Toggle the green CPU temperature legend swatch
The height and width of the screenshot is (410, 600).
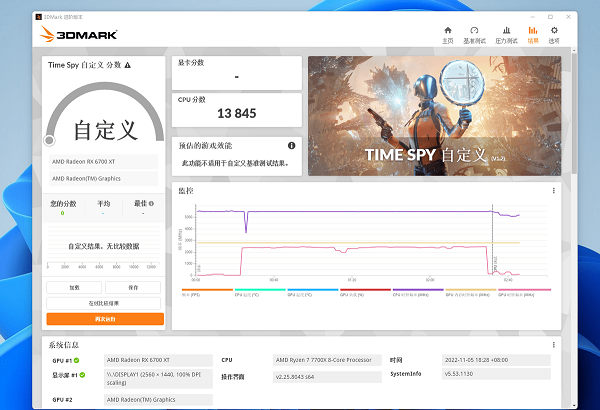[260, 290]
